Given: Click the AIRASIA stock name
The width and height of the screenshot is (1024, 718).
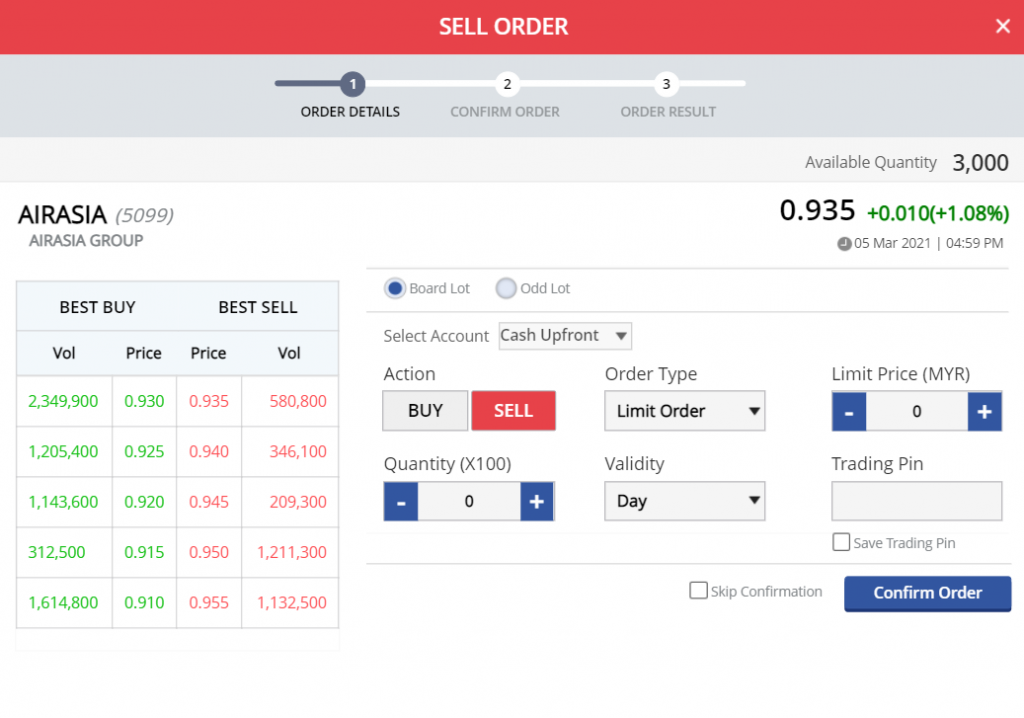Looking at the screenshot, I should point(62,215).
